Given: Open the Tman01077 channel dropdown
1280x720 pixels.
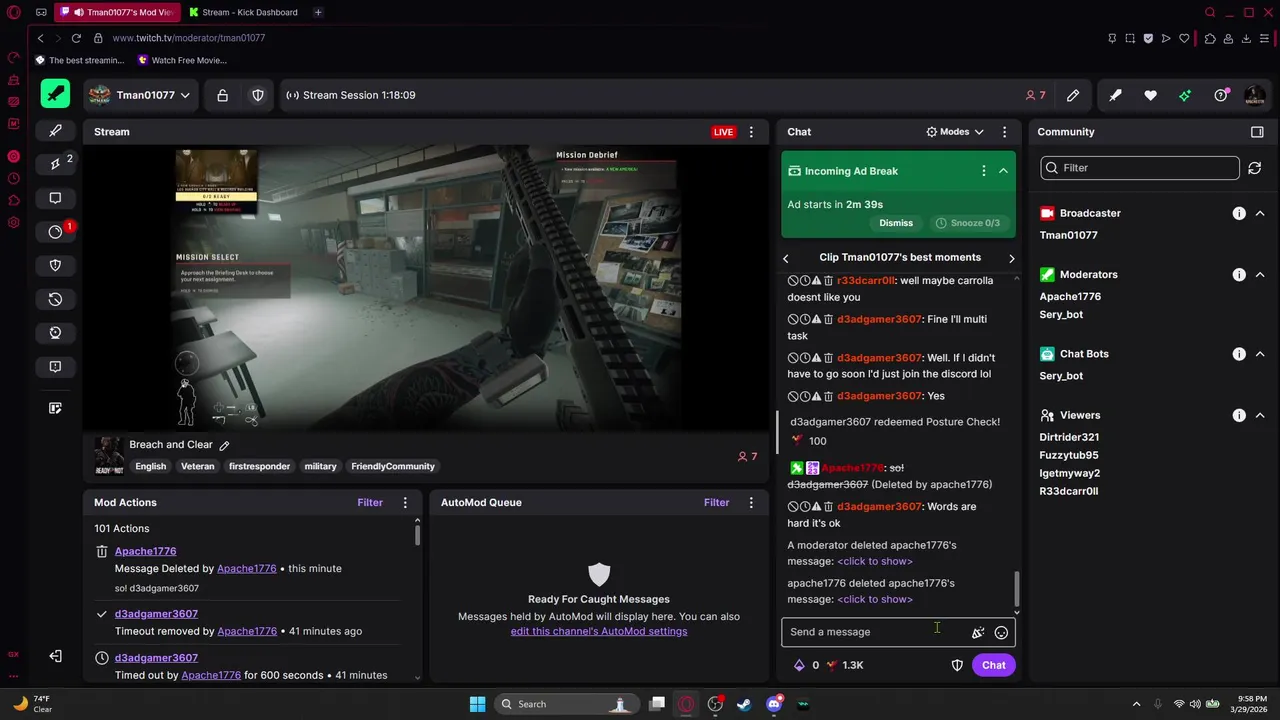Looking at the screenshot, I should [140, 95].
